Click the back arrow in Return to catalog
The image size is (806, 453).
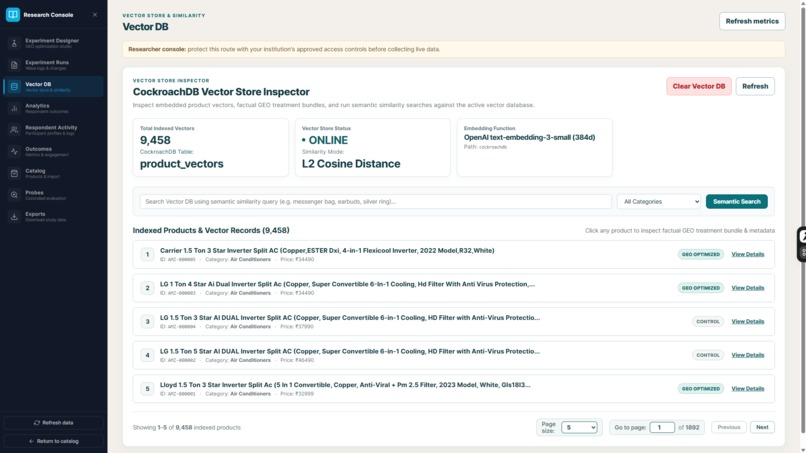pos(31,441)
